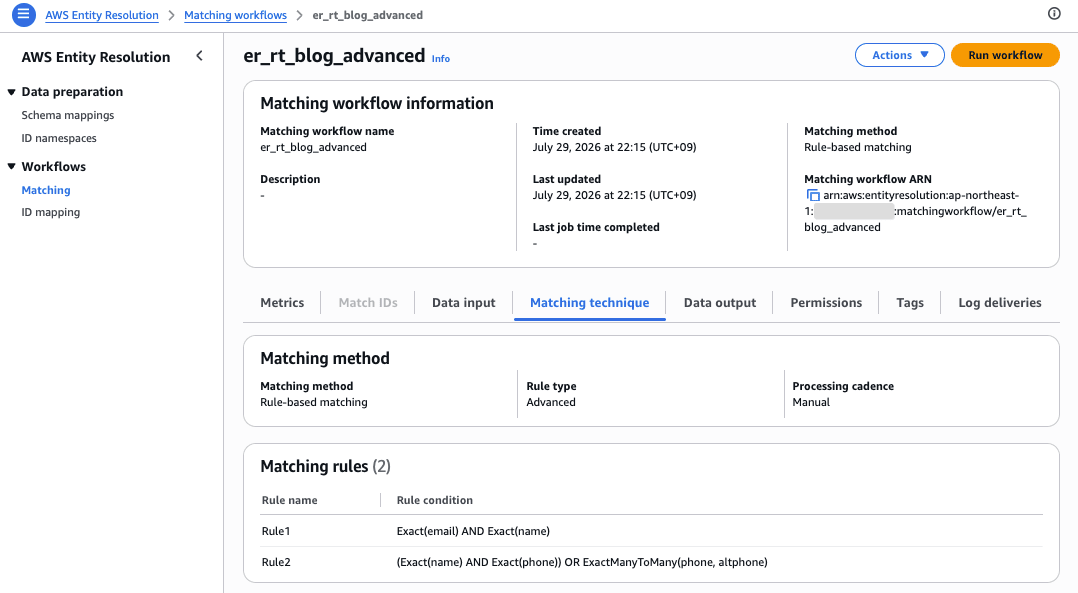Collapse the Data preparation section

(12, 92)
